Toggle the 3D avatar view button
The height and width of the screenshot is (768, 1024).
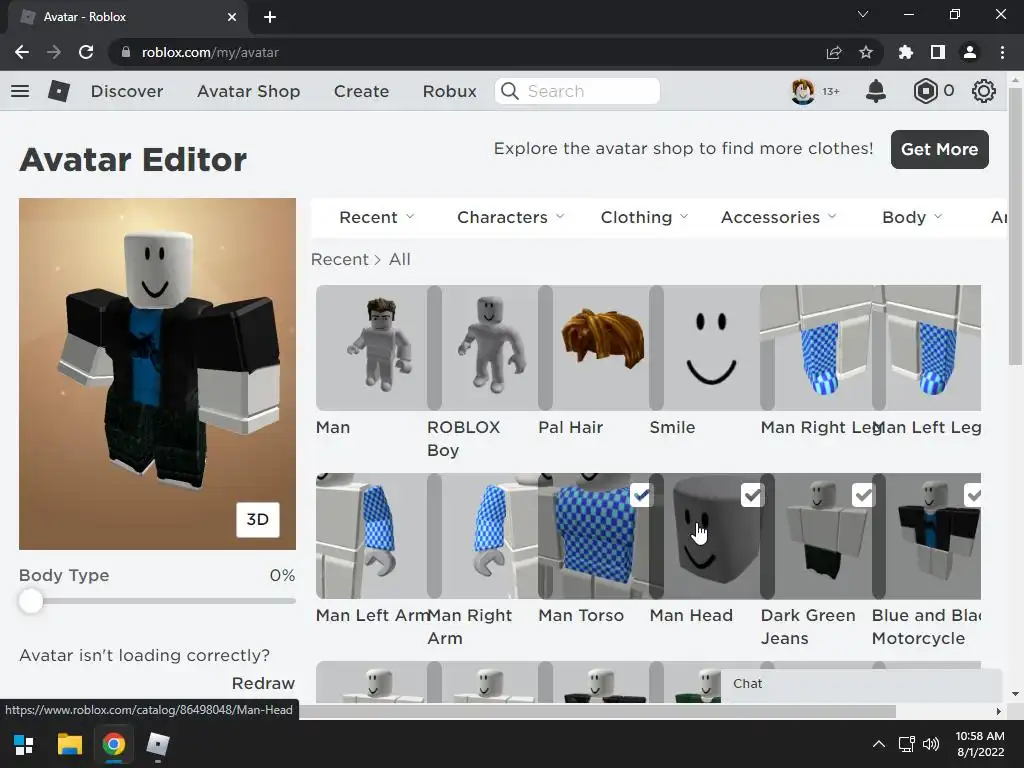pos(258,519)
